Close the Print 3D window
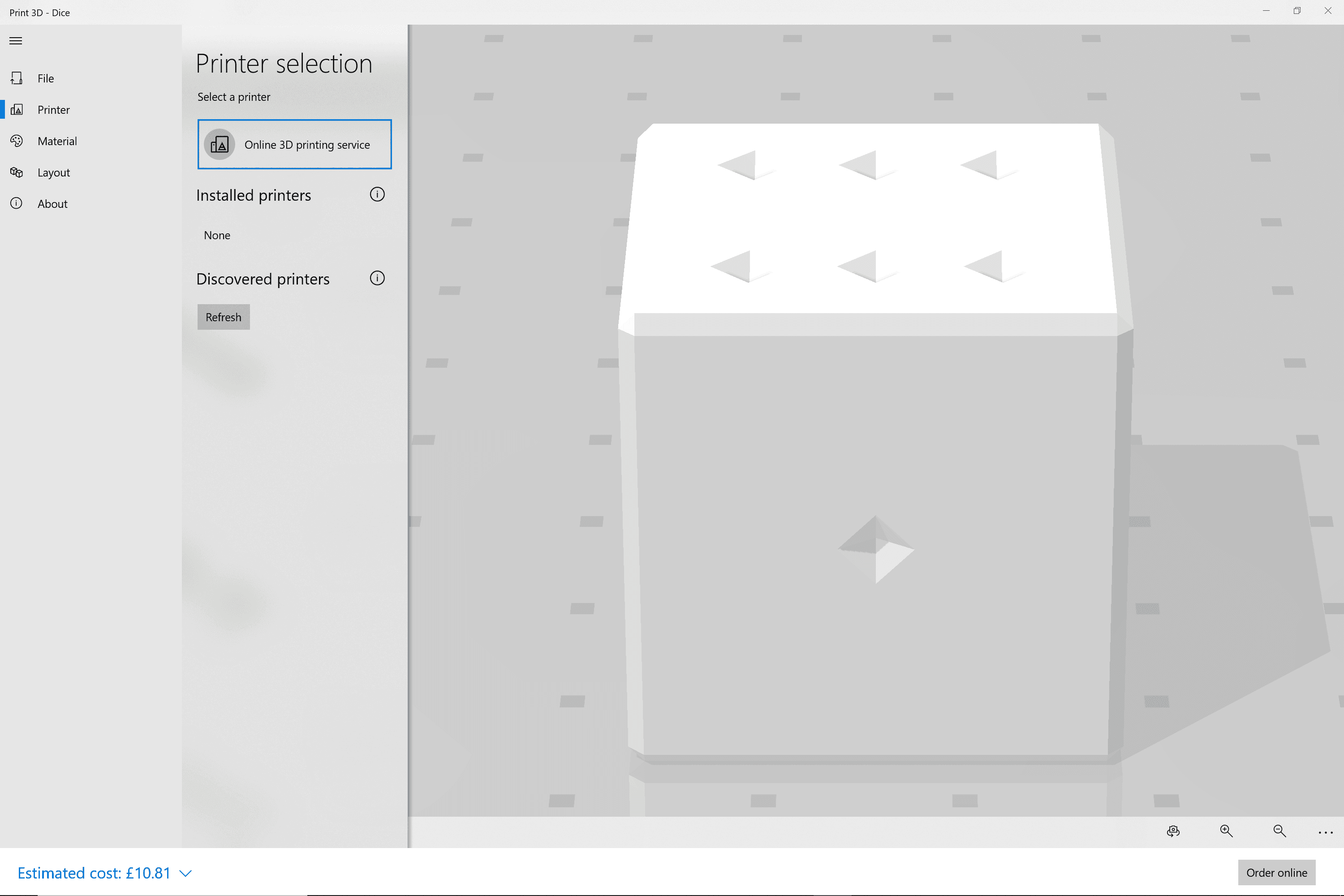The height and width of the screenshot is (896, 1344). coord(1328,11)
